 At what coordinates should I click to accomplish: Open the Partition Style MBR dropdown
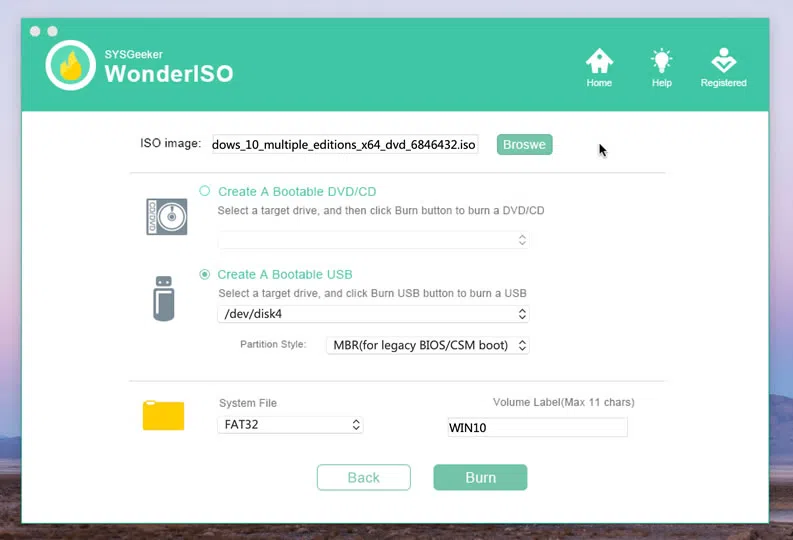pos(427,345)
